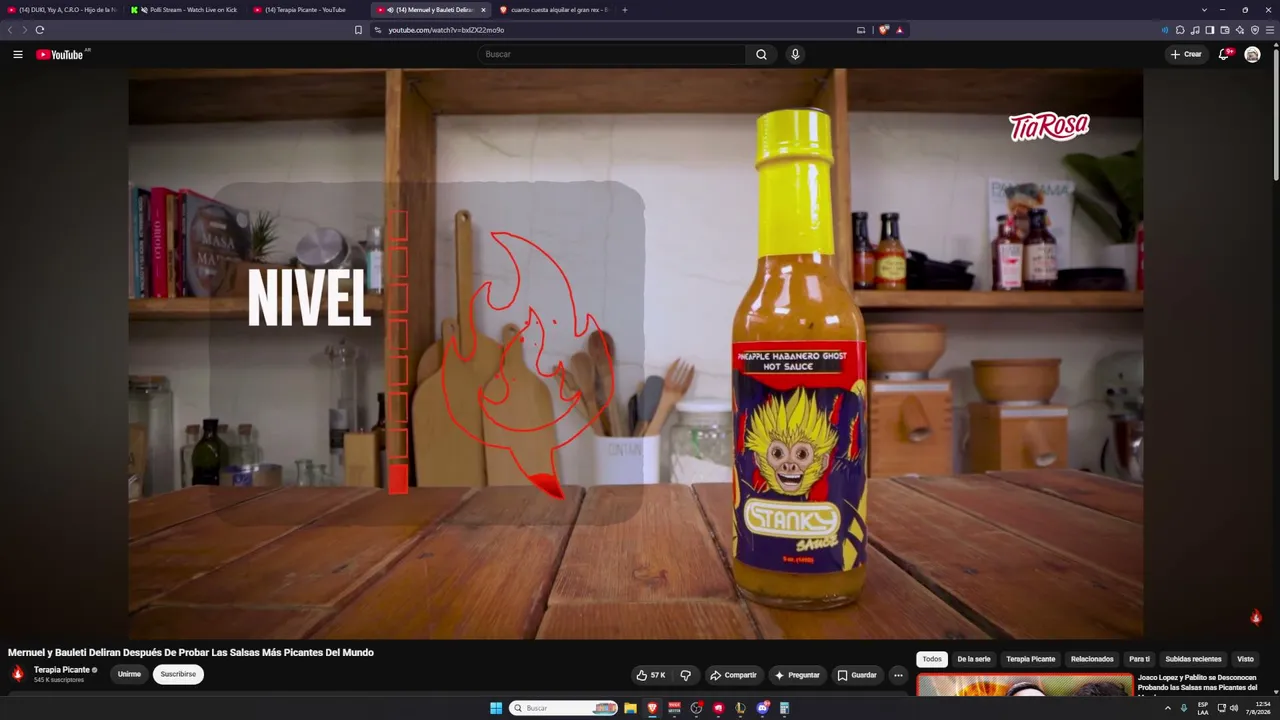The image size is (1280, 720).
Task: Open a new browser tab
Action: [x=625, y=10]
